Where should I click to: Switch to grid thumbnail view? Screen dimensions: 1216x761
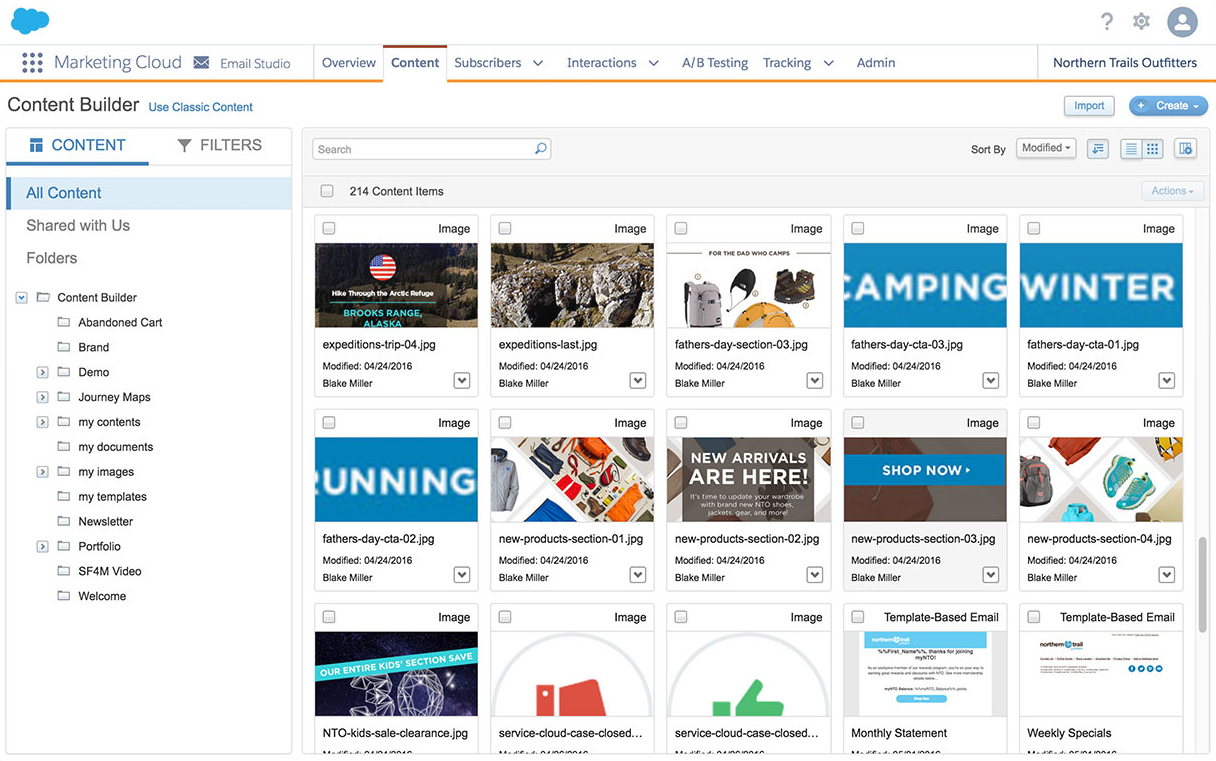pos(1153,148)
